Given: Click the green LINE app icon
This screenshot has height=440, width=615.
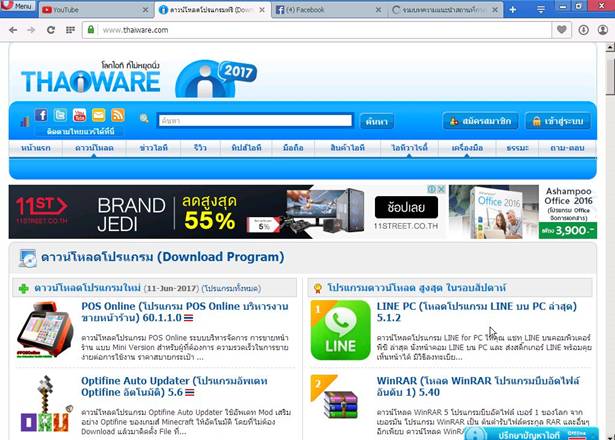Looking at the screenshot, I should [x=340, y=330].
